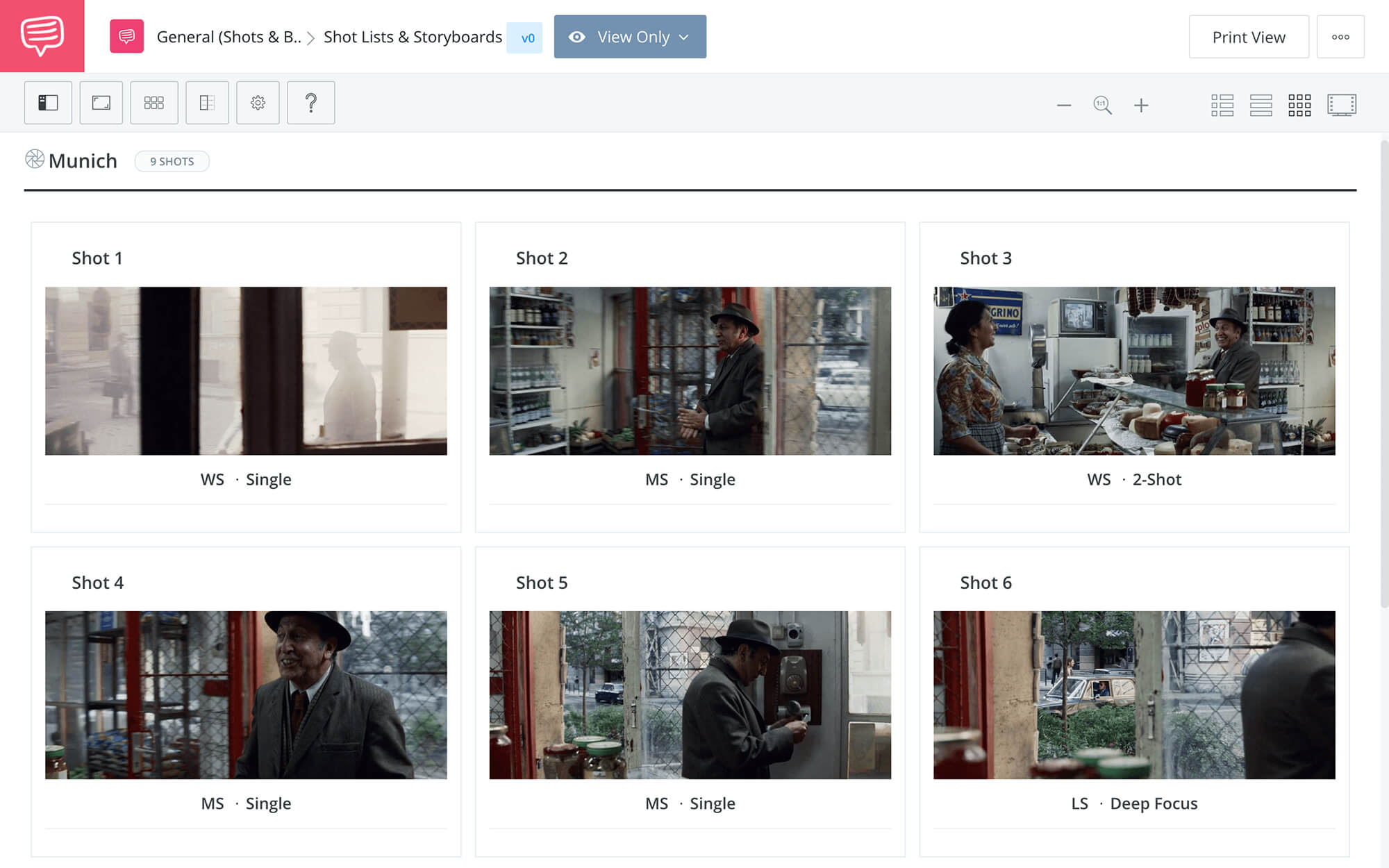Open Shot 2 storyboard image
The height and width of the screenshot is (868, 1389).
point(690,371)
